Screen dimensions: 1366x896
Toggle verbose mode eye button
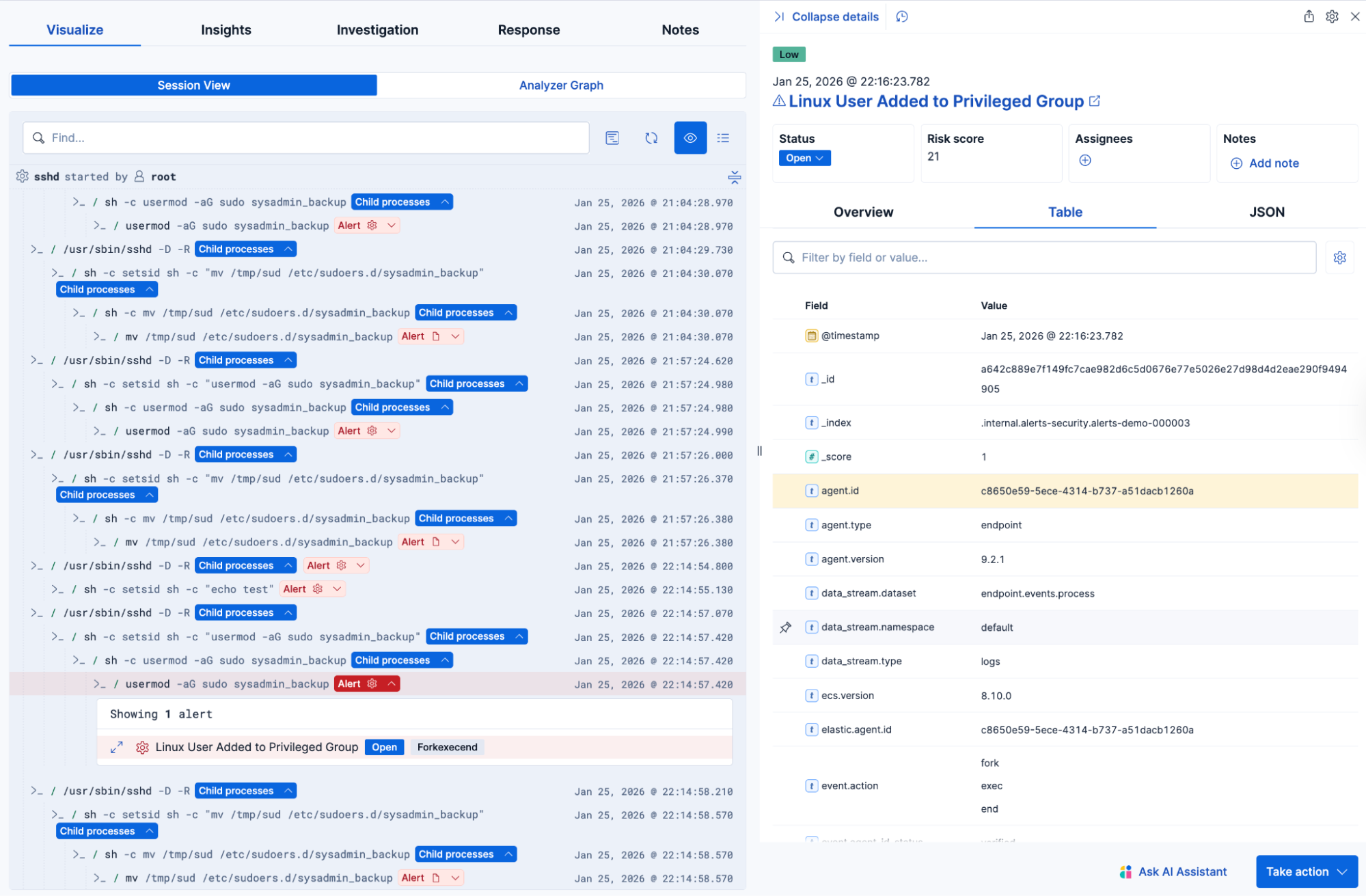click(690, 138)
